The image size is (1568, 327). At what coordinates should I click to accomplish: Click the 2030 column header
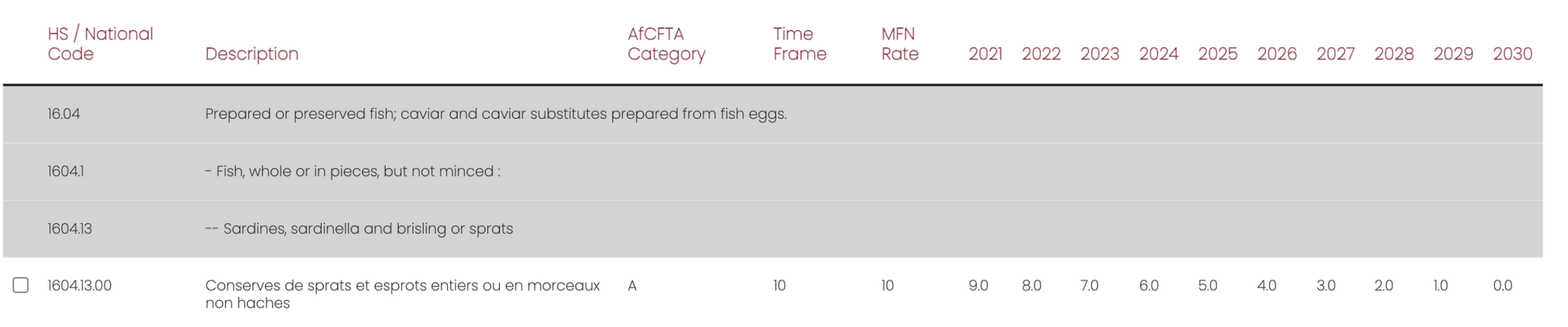(1512, 54)
